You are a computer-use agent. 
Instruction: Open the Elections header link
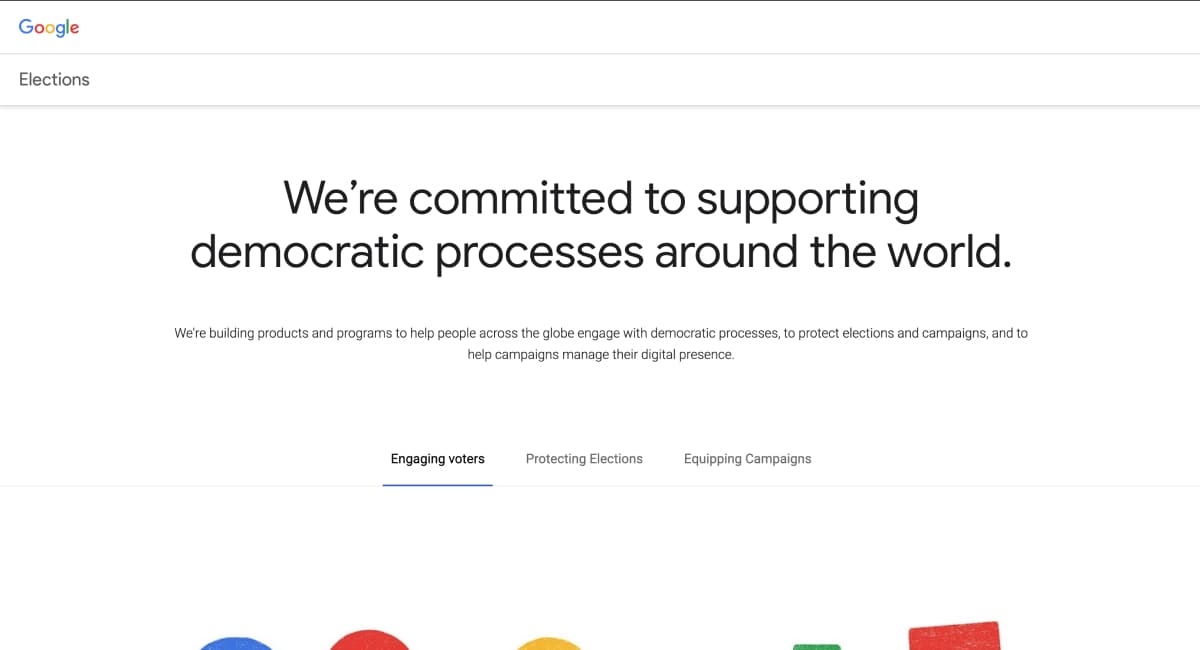(54, 80)
